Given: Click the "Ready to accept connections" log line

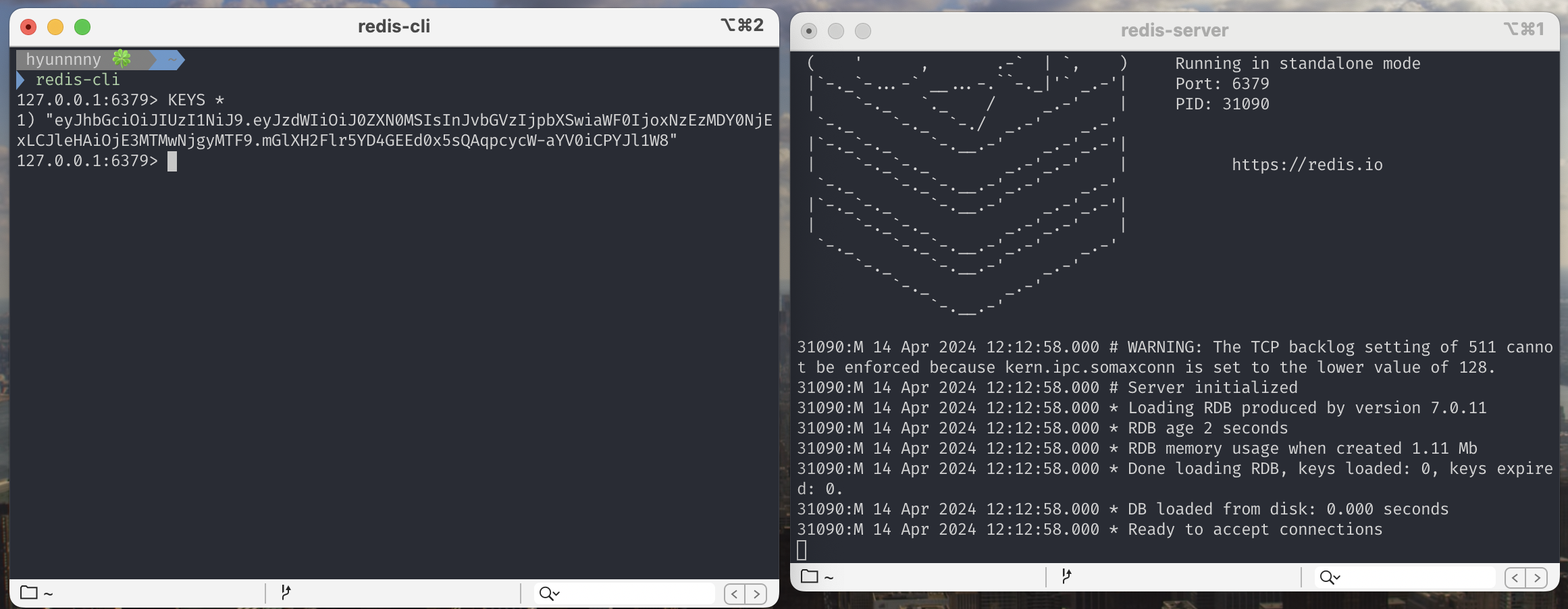Looking at the screenshot, I should (1090, 529).
